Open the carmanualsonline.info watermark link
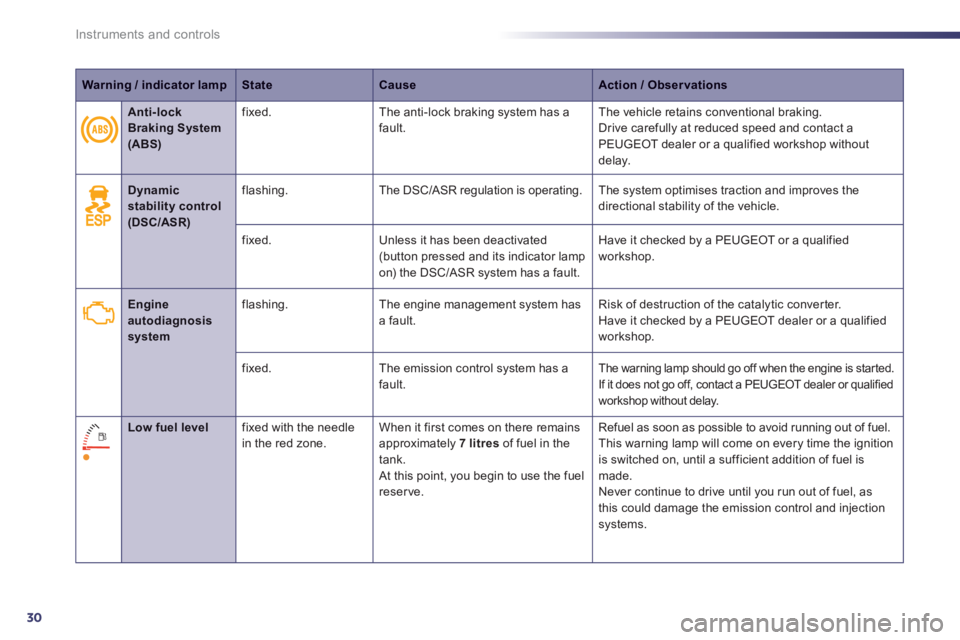The height and width of the screenshot is (640, 960). [812, 623]
